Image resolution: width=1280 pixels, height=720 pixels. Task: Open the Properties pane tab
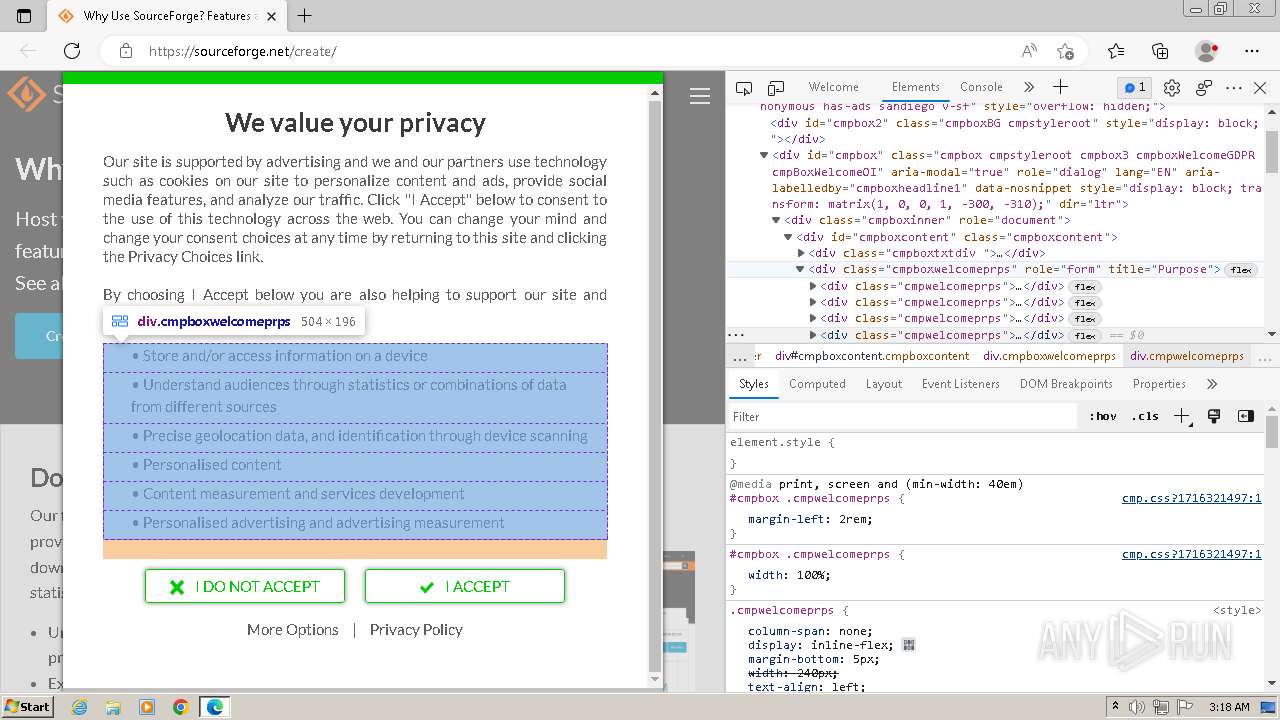[1159, 384]
